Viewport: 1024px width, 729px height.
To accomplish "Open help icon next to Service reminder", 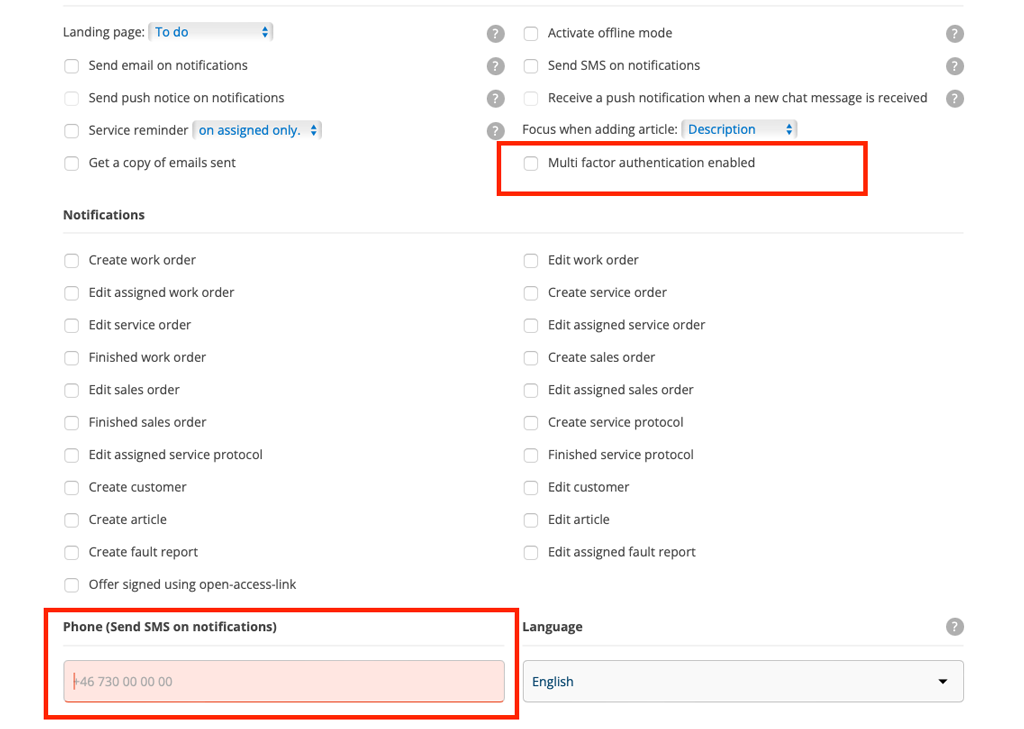I will pos(496,131).
